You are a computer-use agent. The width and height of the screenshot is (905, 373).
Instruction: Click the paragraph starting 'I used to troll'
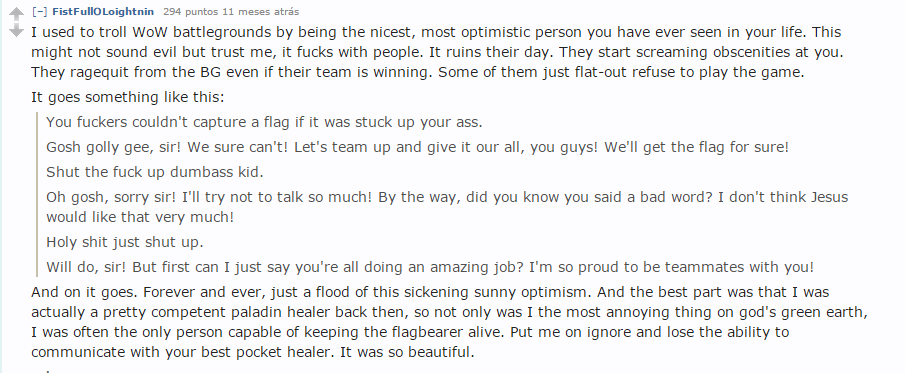pyautogui.click(x=437, y=53)
